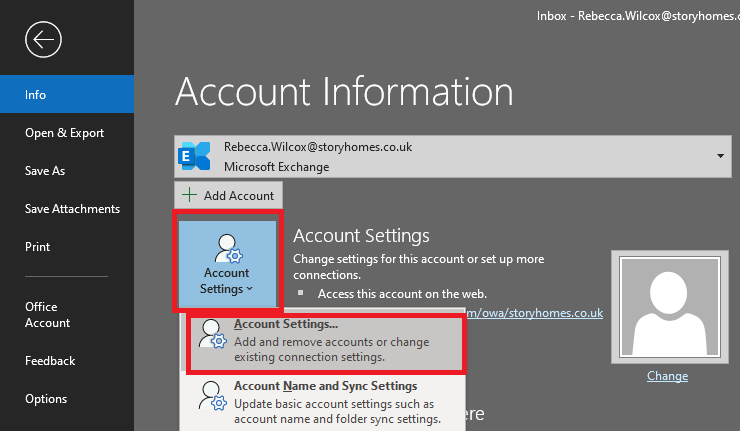This screenshot has width=740, height=431.
Task: Click the Account Settings section heading
Action: (362, 236)
